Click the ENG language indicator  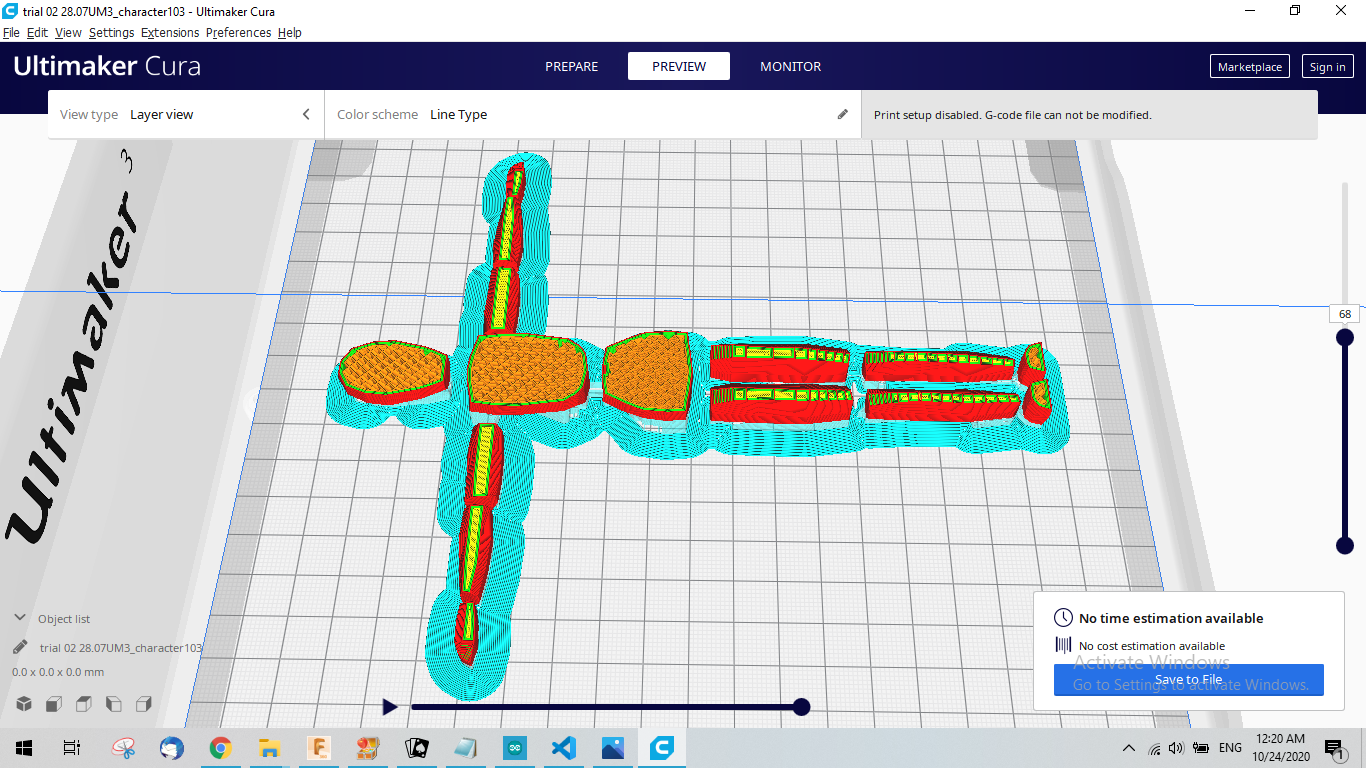coord(1230,748)
